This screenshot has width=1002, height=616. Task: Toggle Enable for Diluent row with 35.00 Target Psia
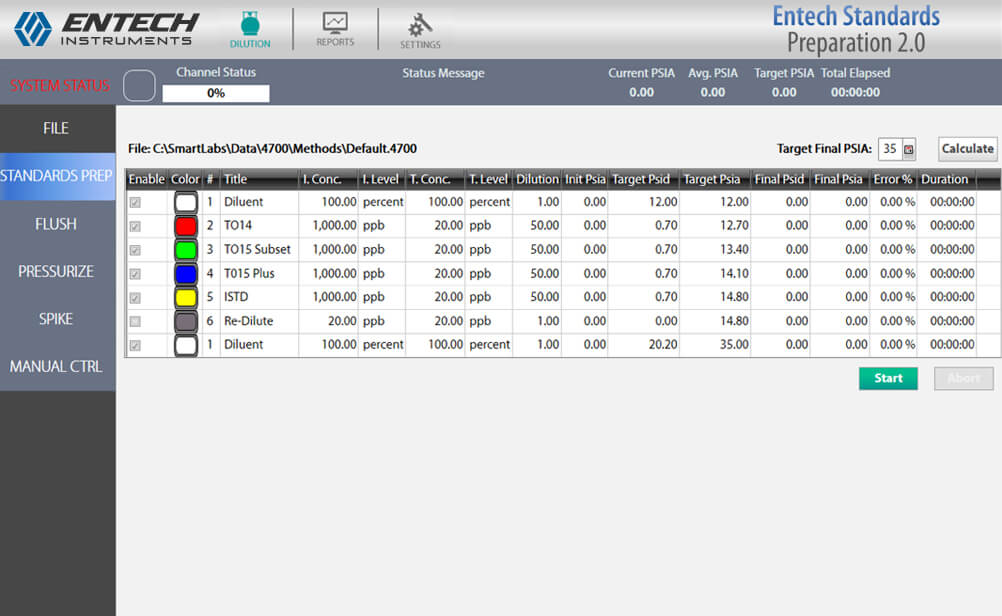click(x=135, y=346)
